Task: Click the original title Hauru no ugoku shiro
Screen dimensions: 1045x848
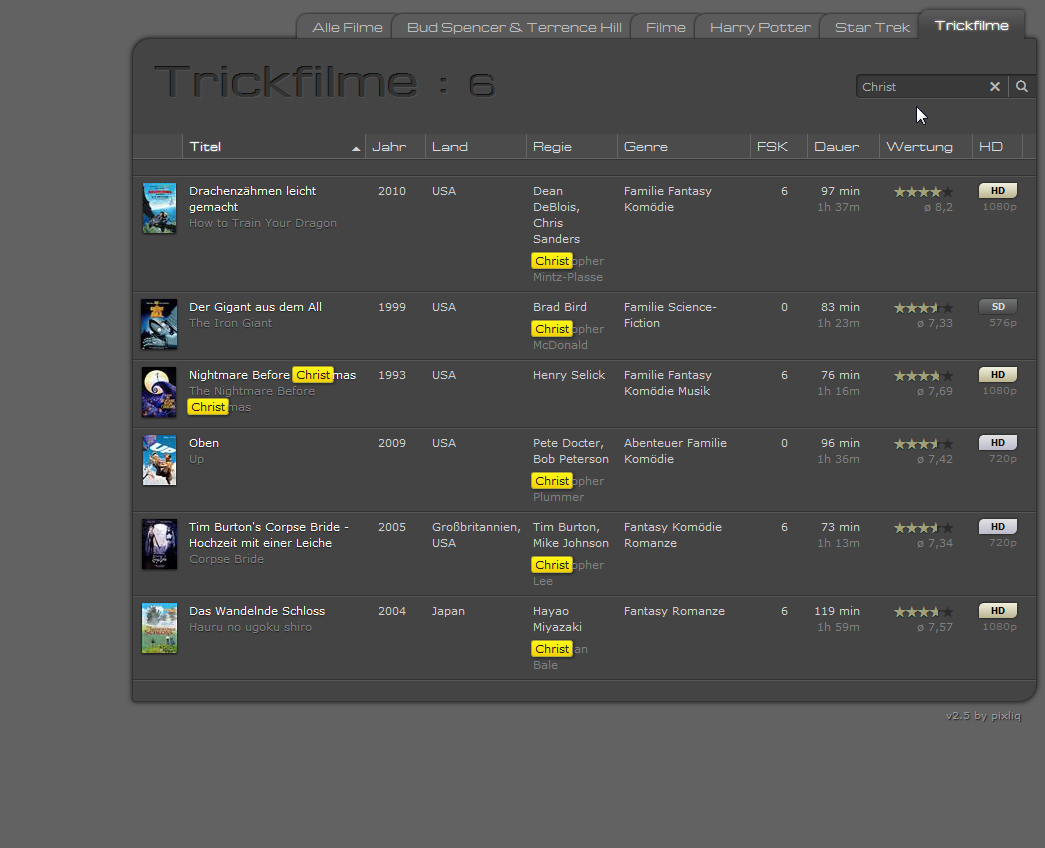Action: point(251,627)
